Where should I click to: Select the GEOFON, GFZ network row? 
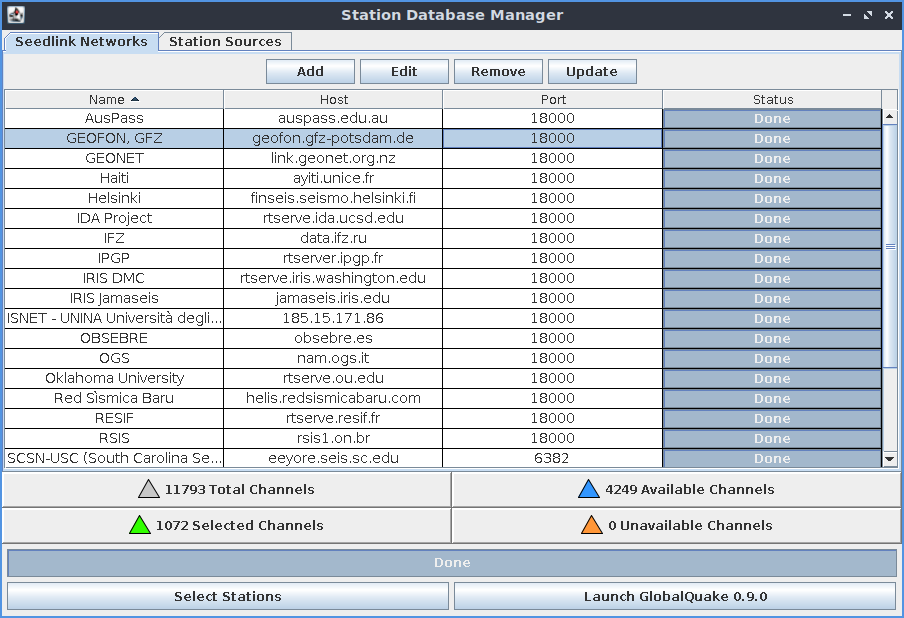pyautogui.click(x=114, y=138)
